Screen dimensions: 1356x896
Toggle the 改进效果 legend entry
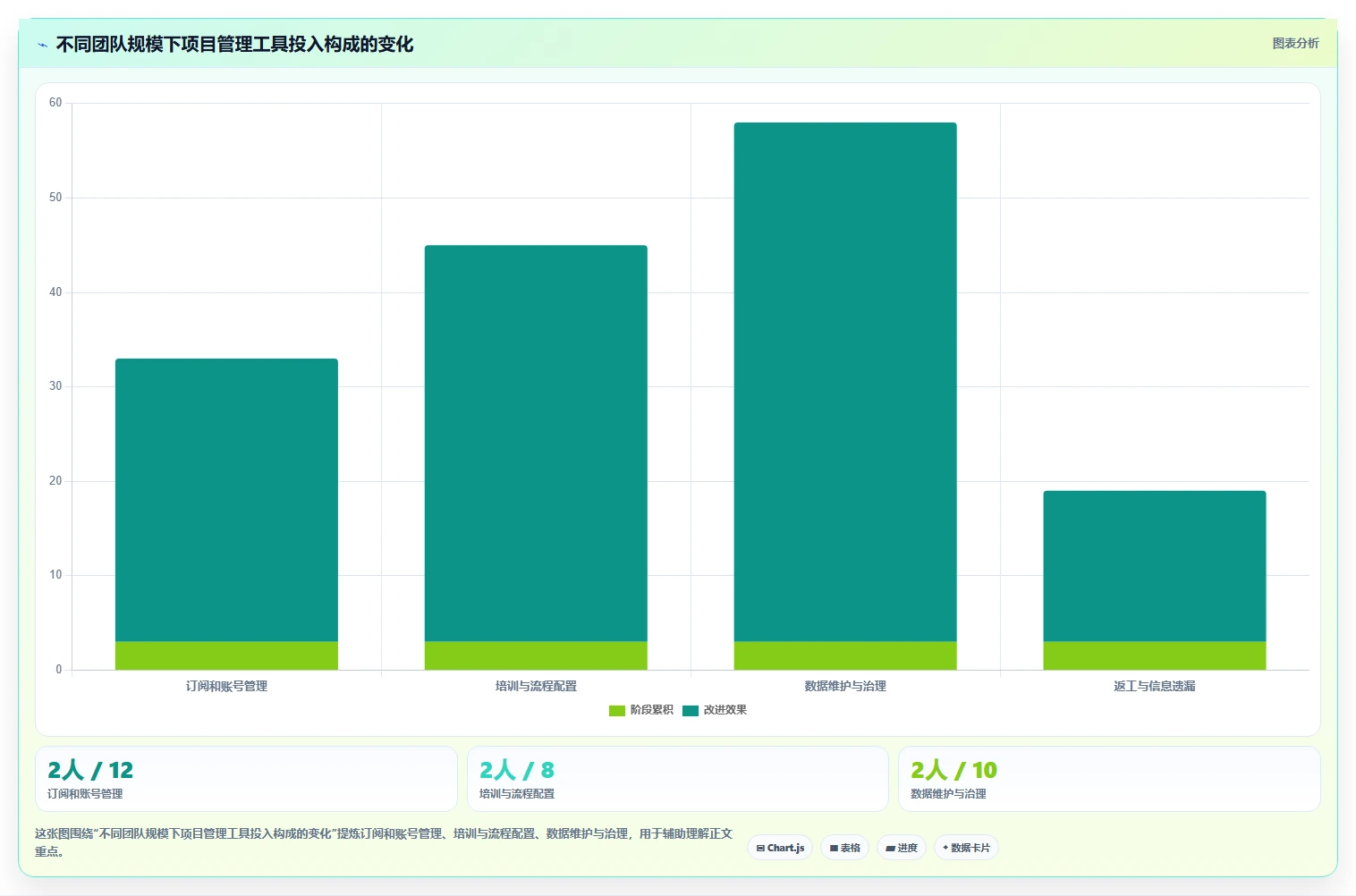tap(714, 710)
